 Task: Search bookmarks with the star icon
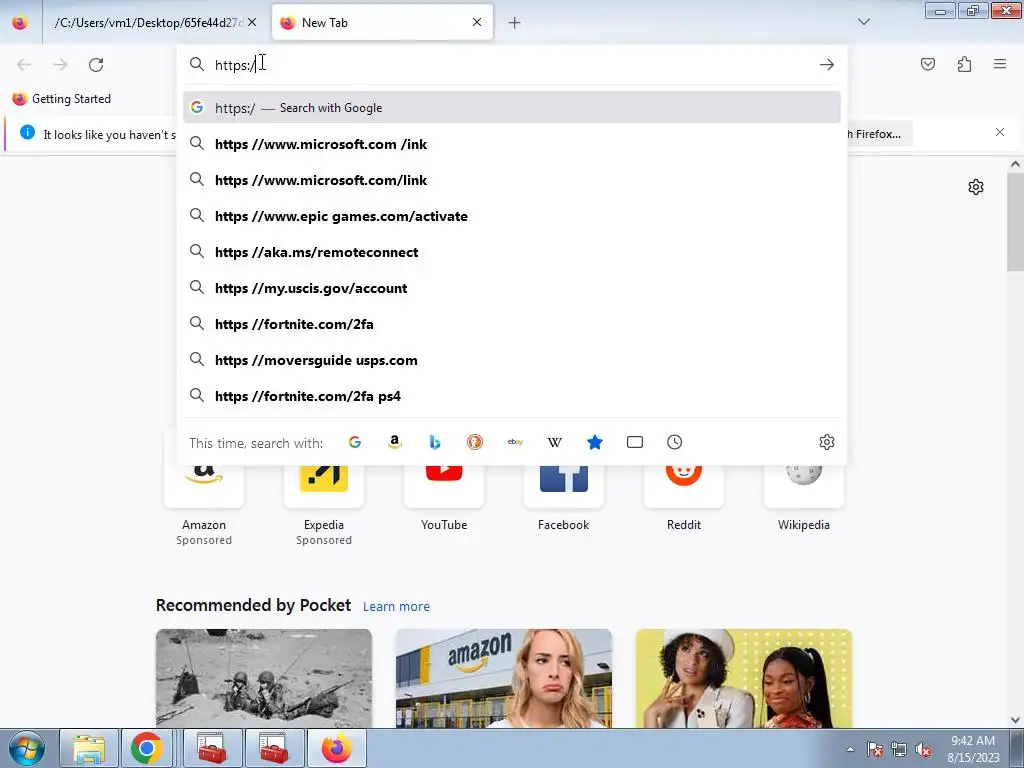click(x=594, y=442)
